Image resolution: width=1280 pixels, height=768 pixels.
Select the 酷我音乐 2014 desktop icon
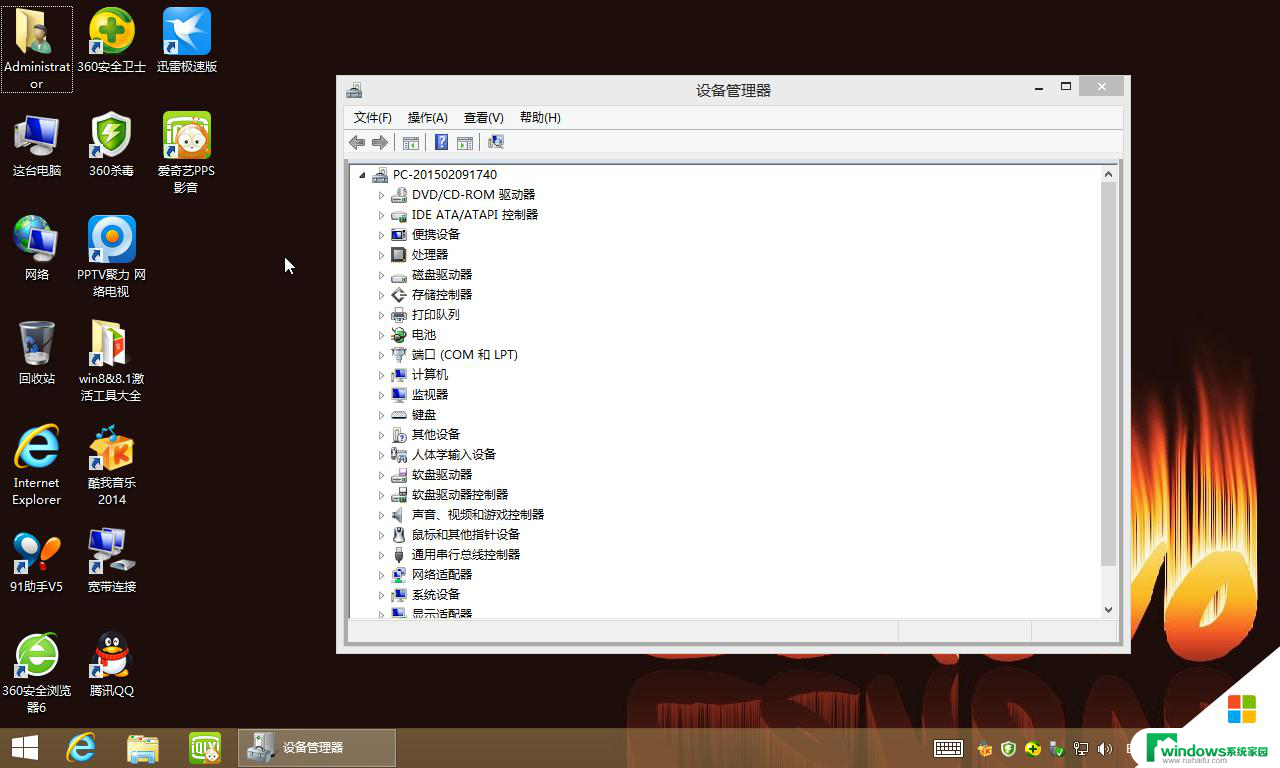111,465
